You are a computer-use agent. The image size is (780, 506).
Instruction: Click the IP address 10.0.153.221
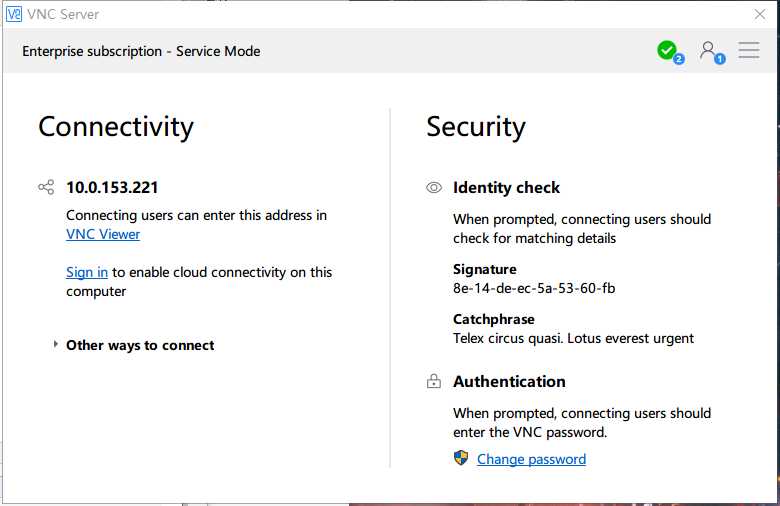click(112, 187)
